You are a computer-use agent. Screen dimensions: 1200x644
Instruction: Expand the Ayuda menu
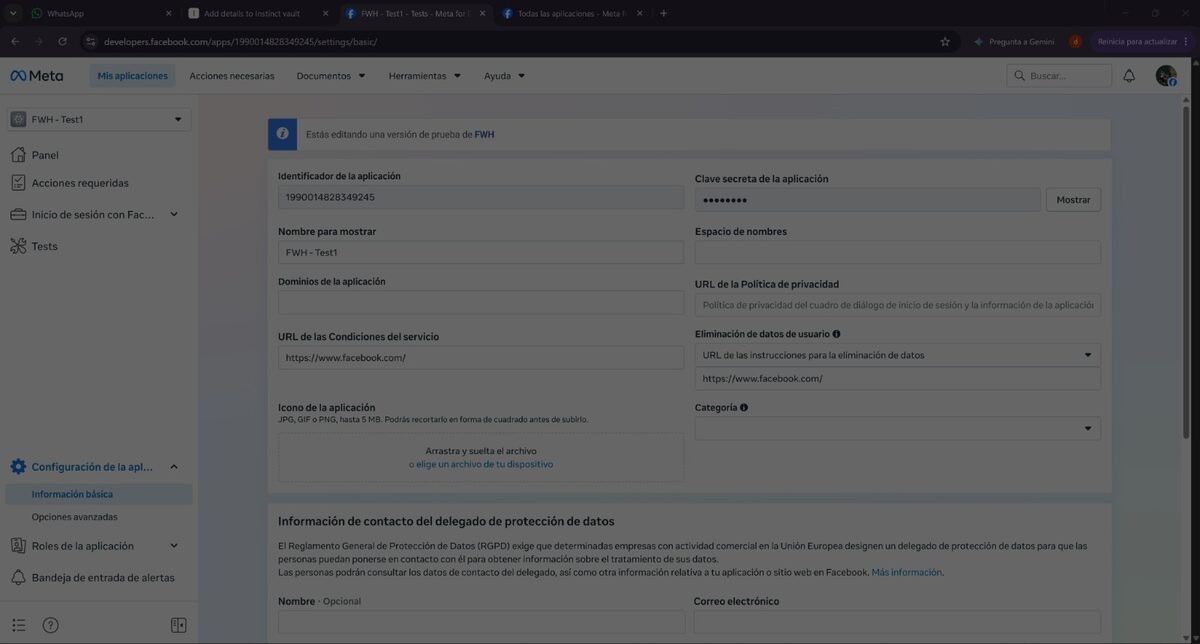coord(505,76)
